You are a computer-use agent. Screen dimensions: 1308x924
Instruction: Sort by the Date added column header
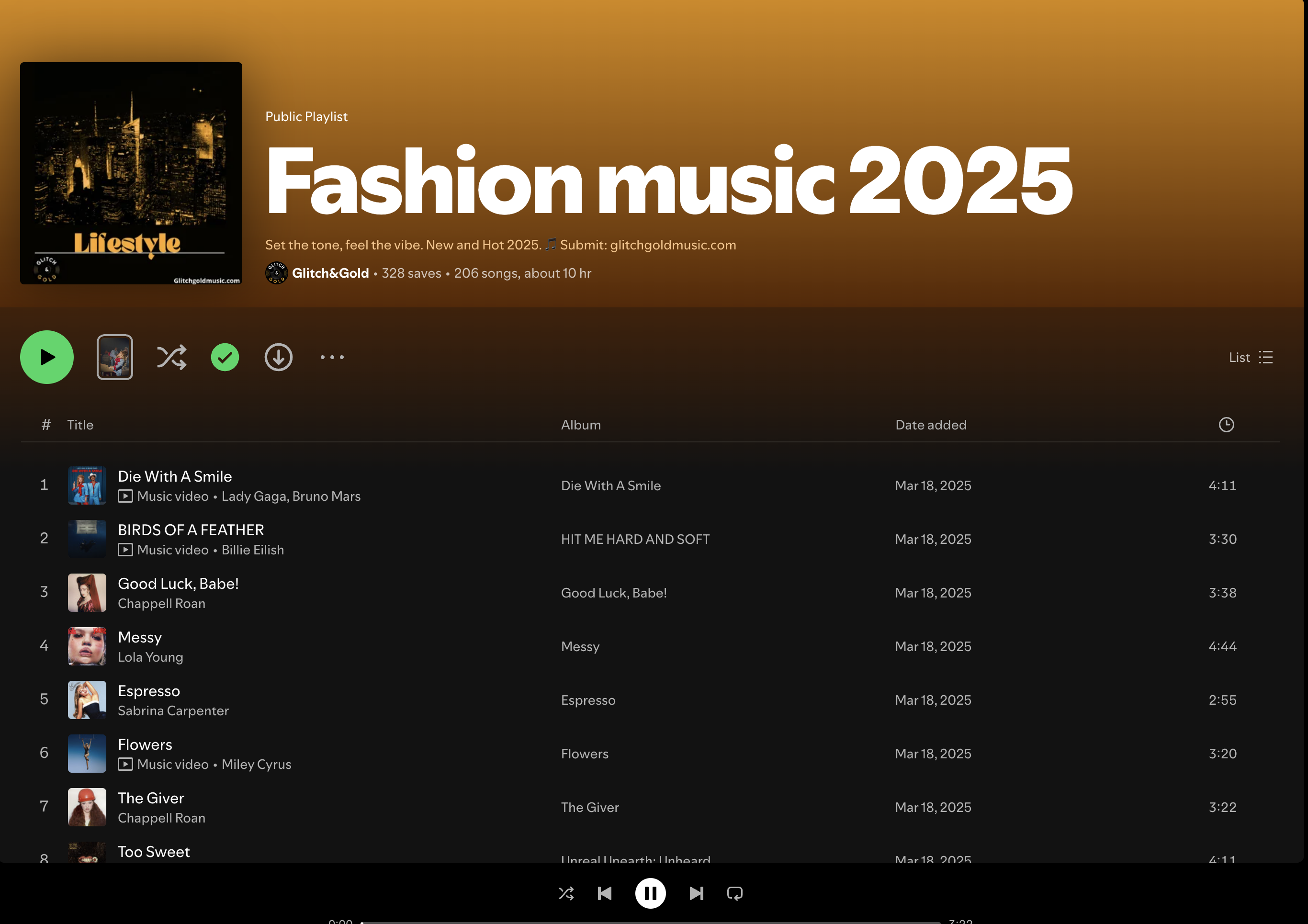coord(931,425)
